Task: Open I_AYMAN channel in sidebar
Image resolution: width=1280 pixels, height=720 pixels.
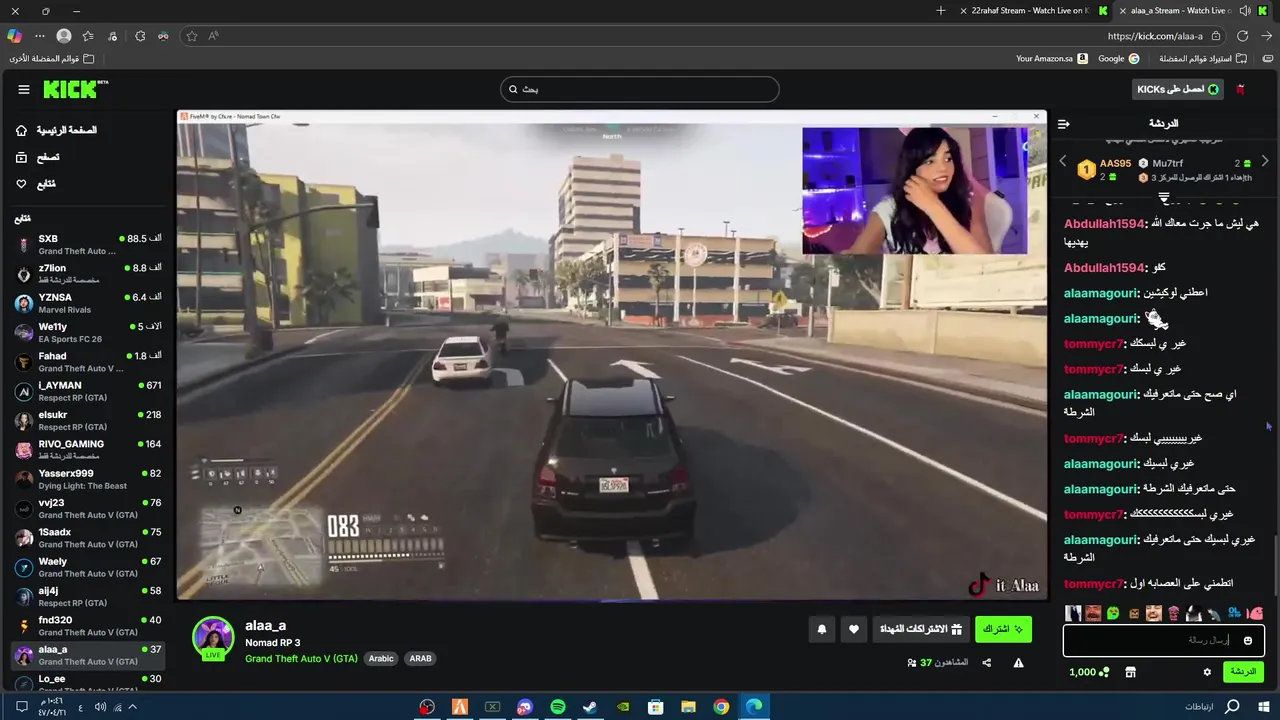Action: point(87,391)
